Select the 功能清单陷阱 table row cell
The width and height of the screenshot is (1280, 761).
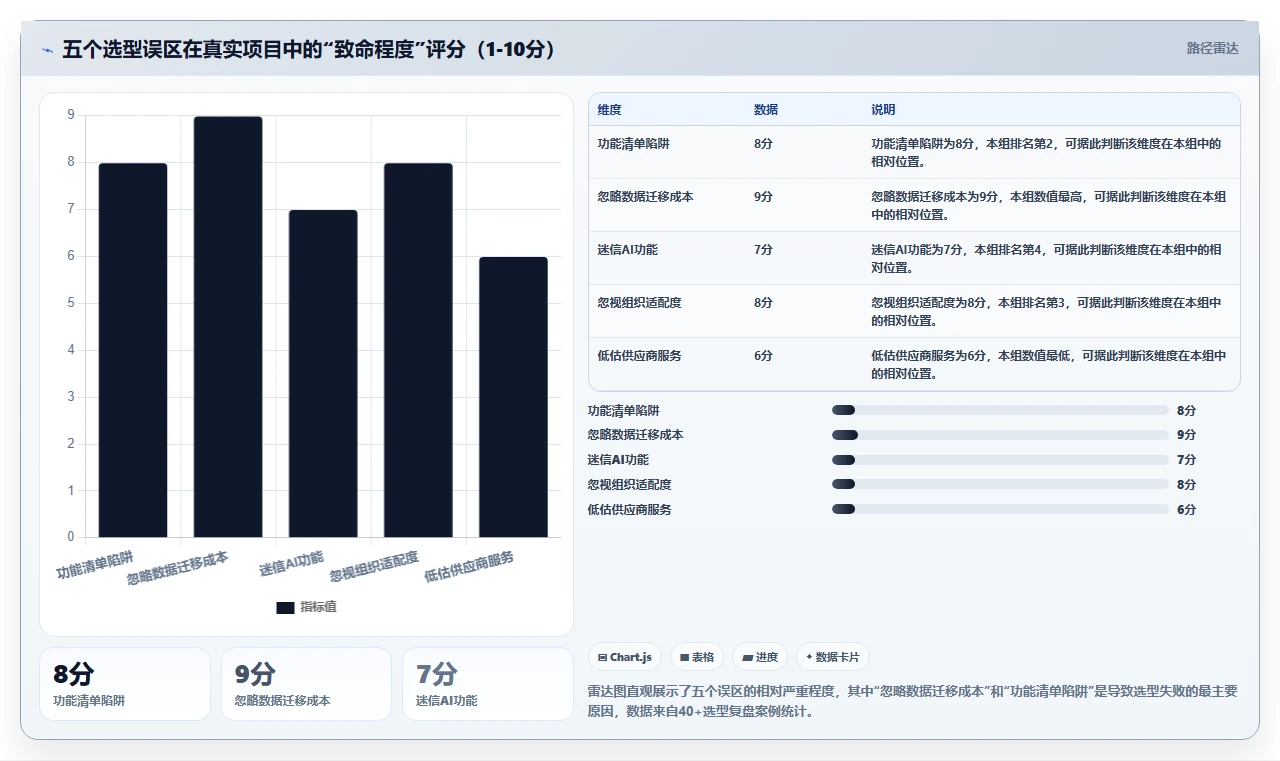pos(633,144)
